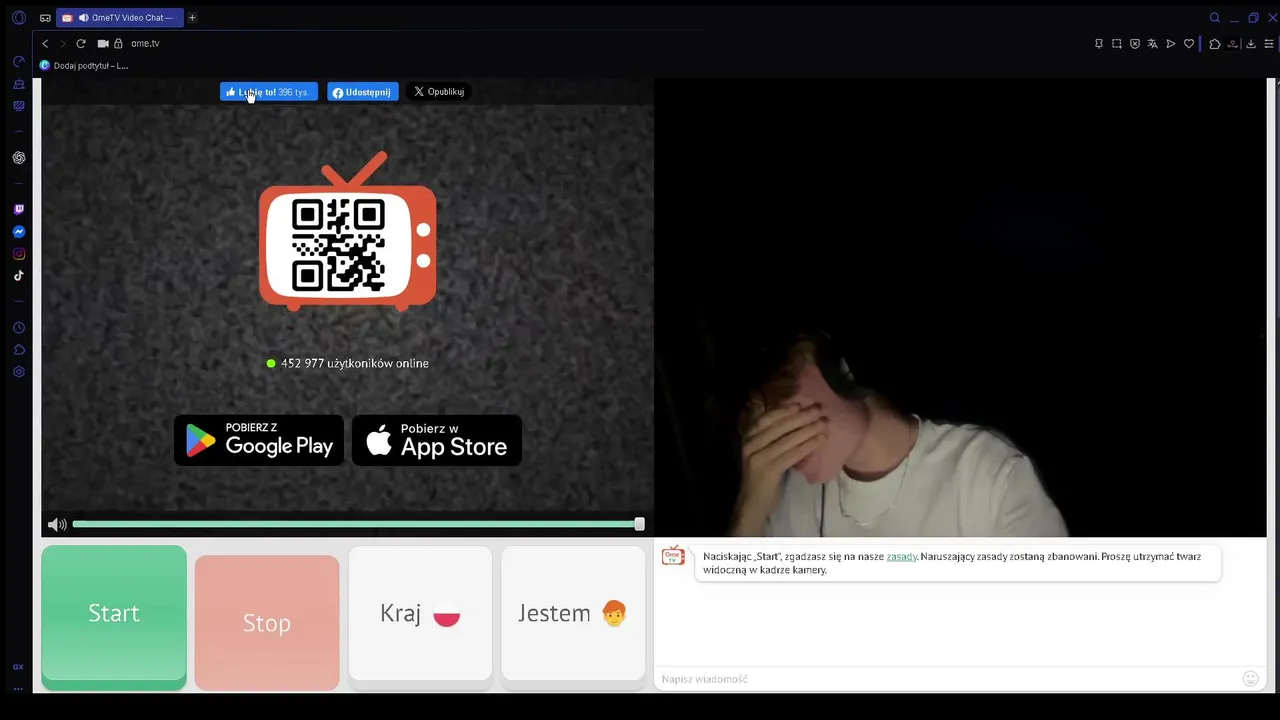The image size is (1280, 720).
Task: Take a snapshot with toolbar icon
Action: [1117, 44]
